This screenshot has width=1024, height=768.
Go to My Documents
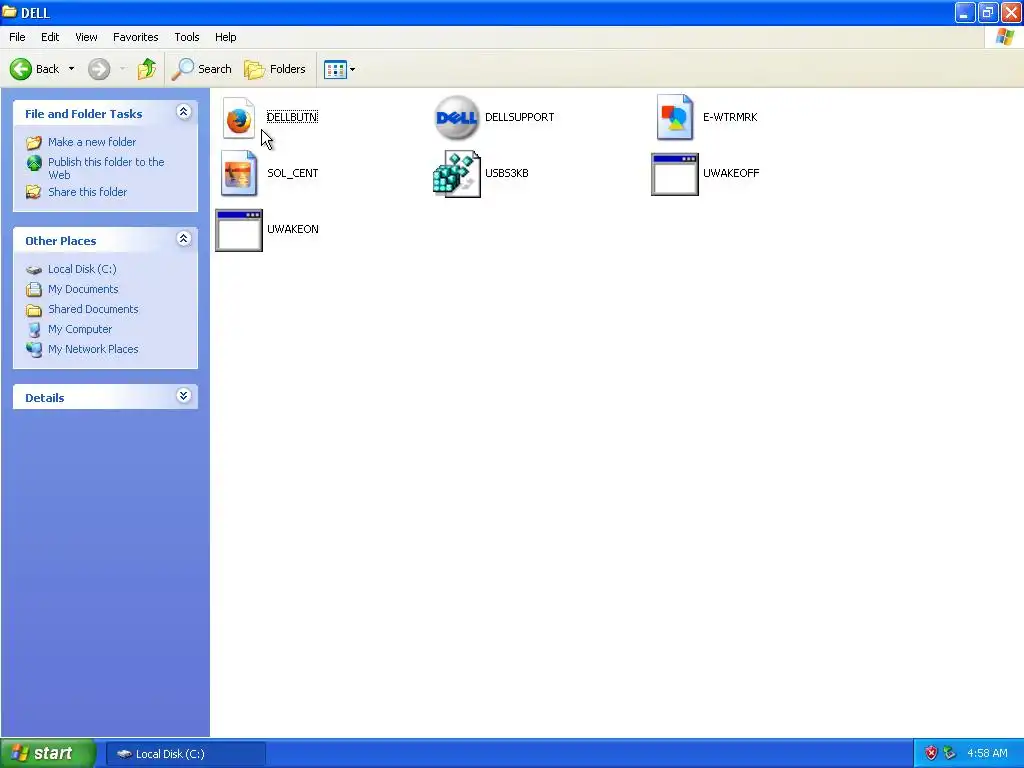pyautogui.click(x=83, y=289)
